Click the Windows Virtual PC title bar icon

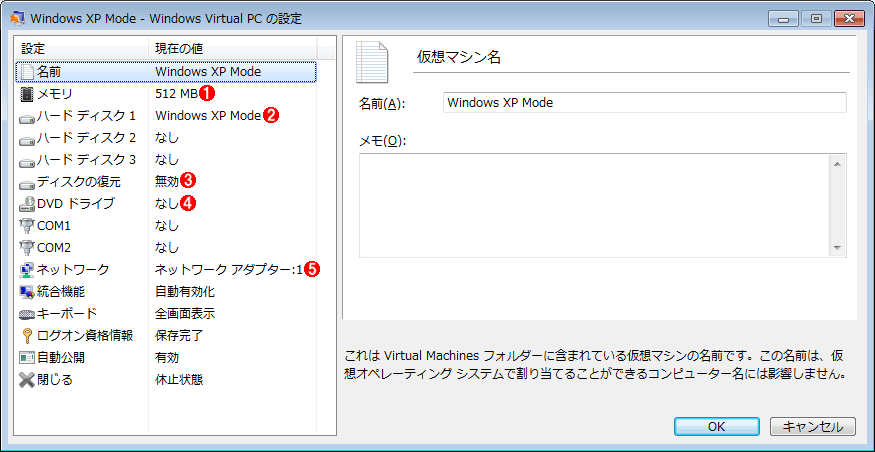click(17, 18)
